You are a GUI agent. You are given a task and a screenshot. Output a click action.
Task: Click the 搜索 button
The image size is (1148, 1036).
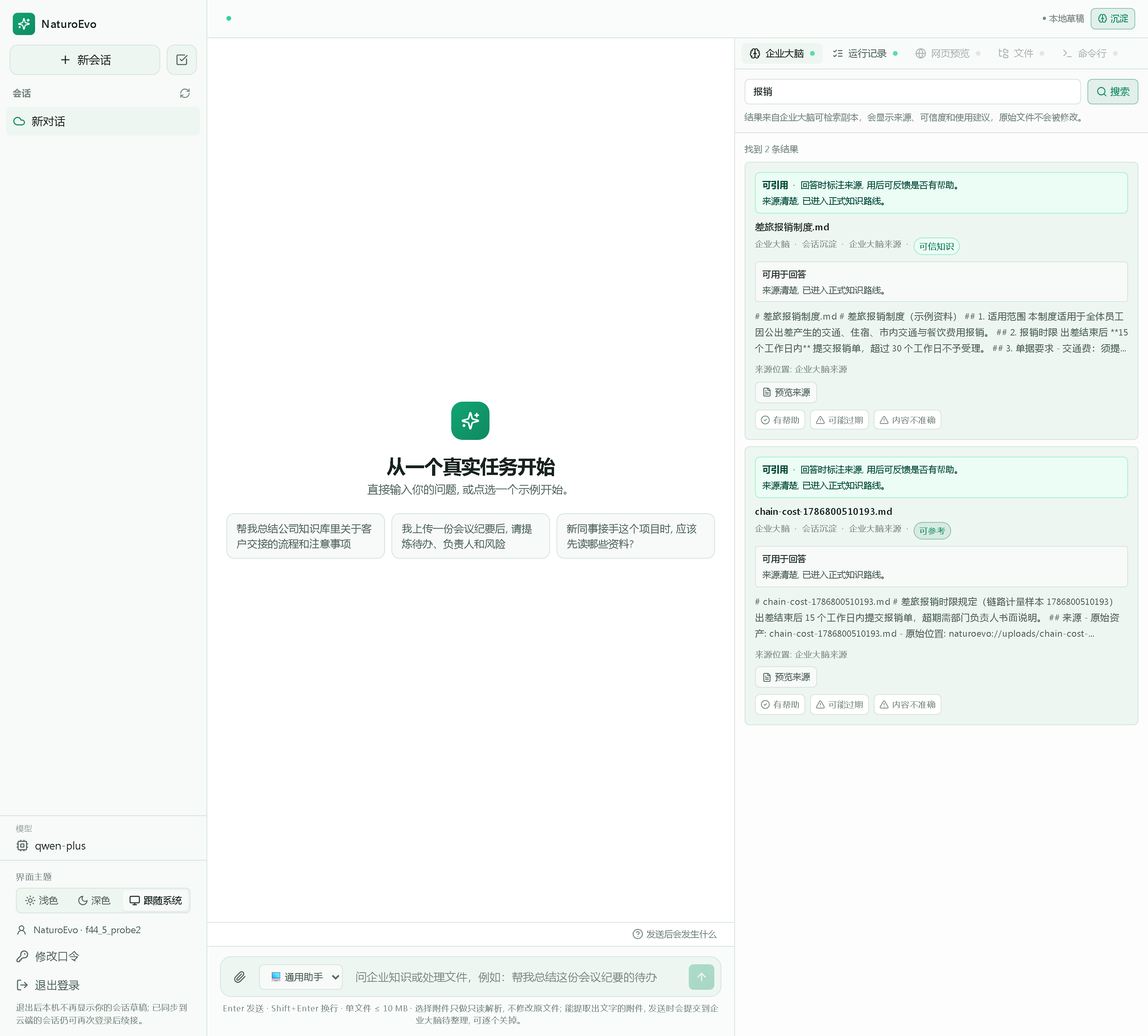pos(1113,92)
